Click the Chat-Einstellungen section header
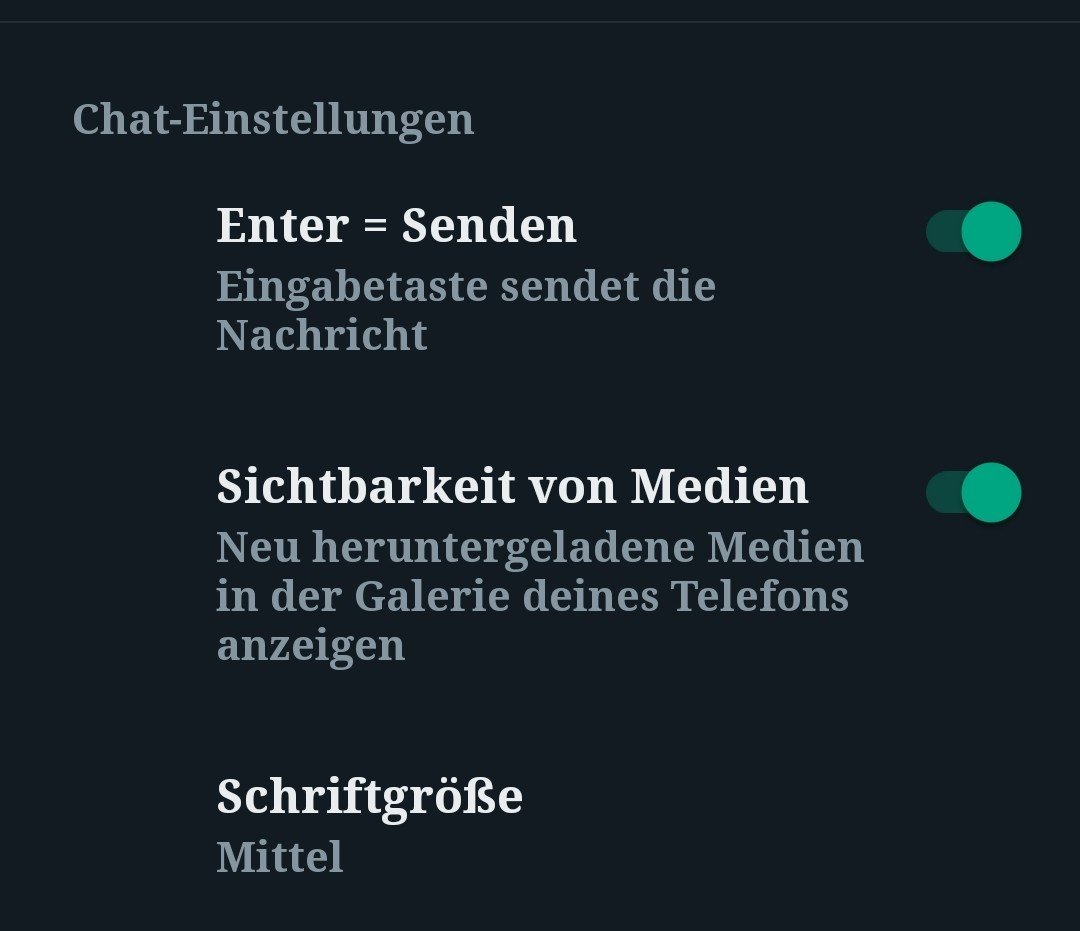The width and height of the screenshot is (1080, 931). [x=273, y=120]
